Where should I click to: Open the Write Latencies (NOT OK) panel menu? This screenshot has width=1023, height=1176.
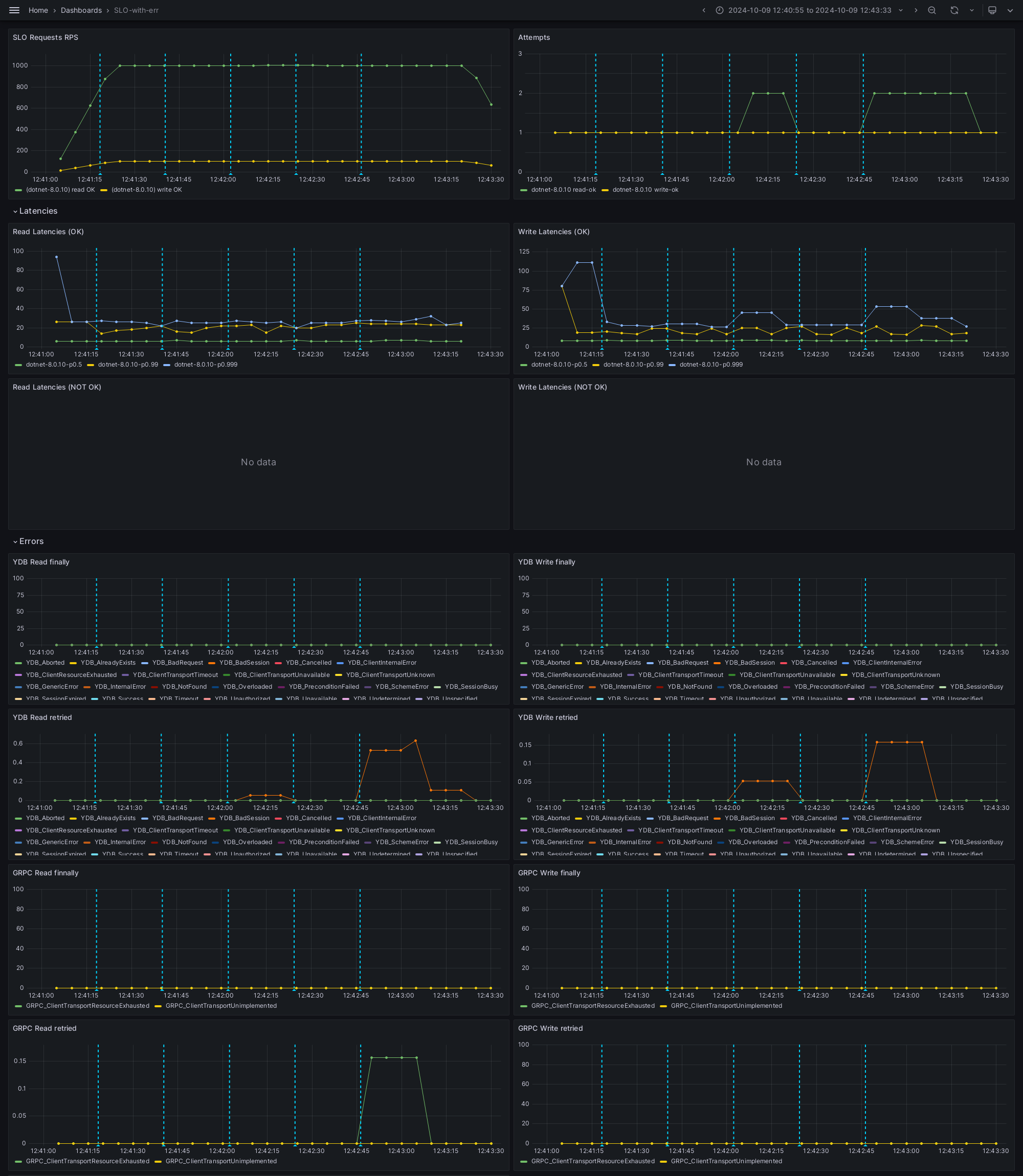point(562,388)
